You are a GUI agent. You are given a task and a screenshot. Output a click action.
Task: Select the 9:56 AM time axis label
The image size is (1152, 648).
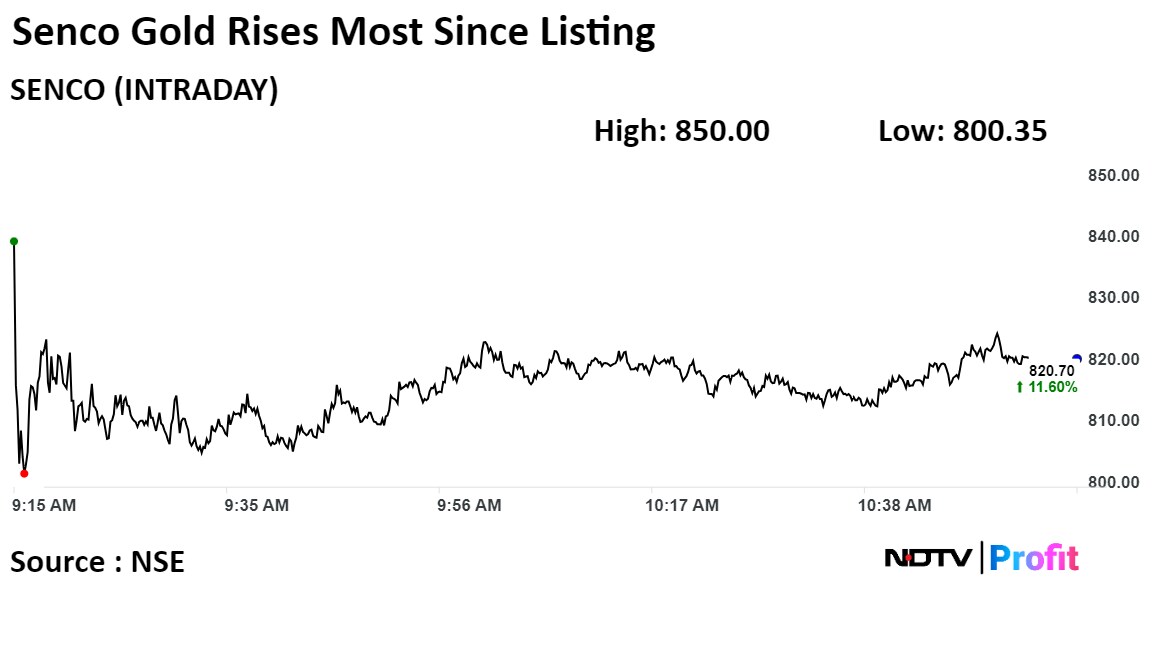click(469, 506)
